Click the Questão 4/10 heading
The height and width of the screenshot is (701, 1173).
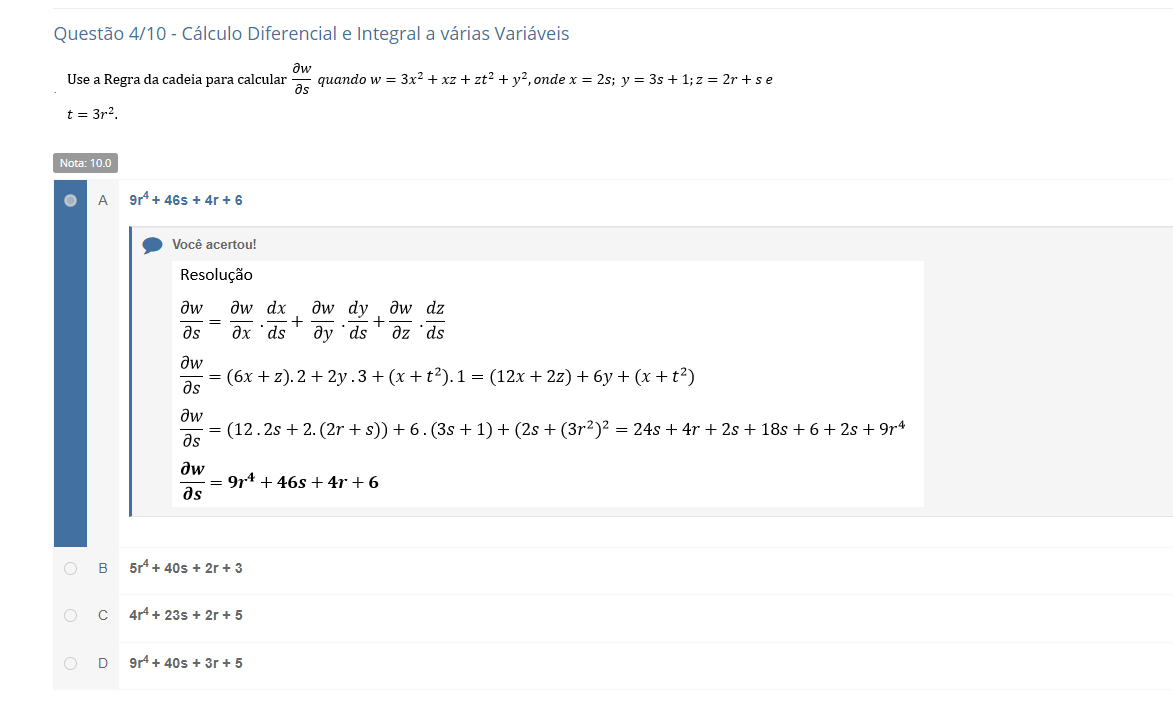pos(311,34)
